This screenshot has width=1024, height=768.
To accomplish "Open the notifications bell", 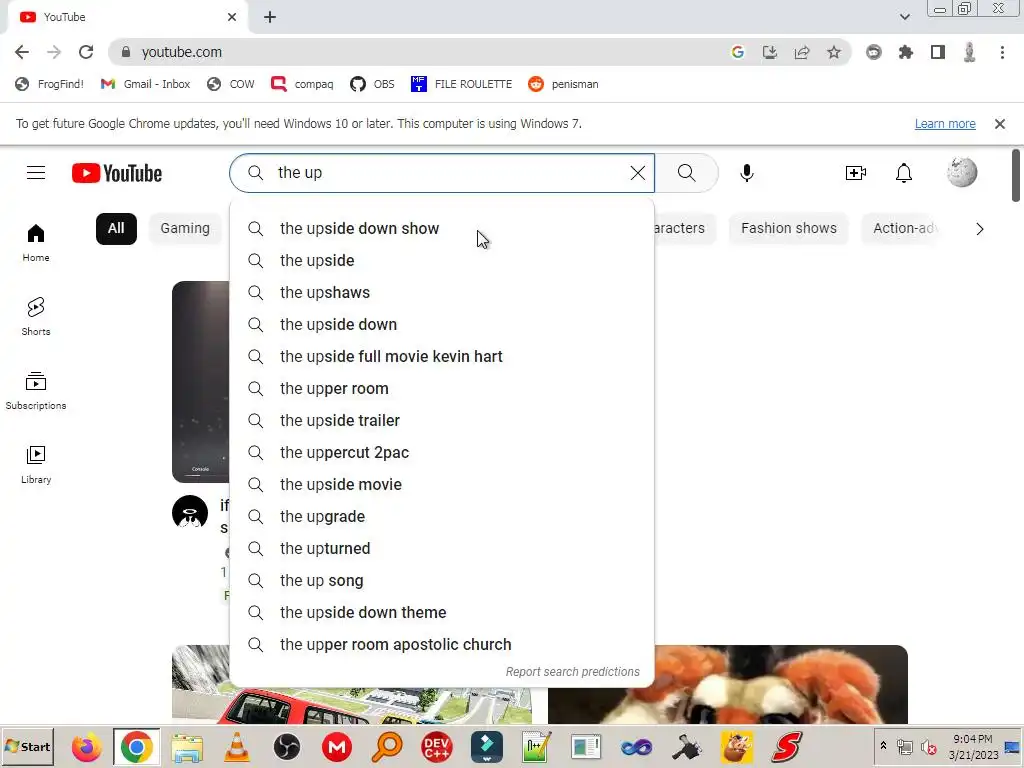I will (904, 173).
